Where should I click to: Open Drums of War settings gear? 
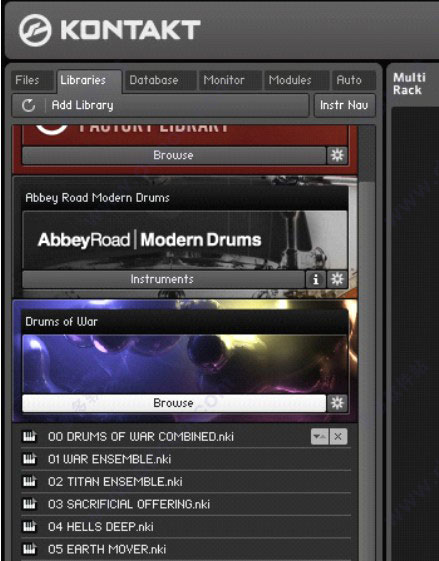point(337,403)
